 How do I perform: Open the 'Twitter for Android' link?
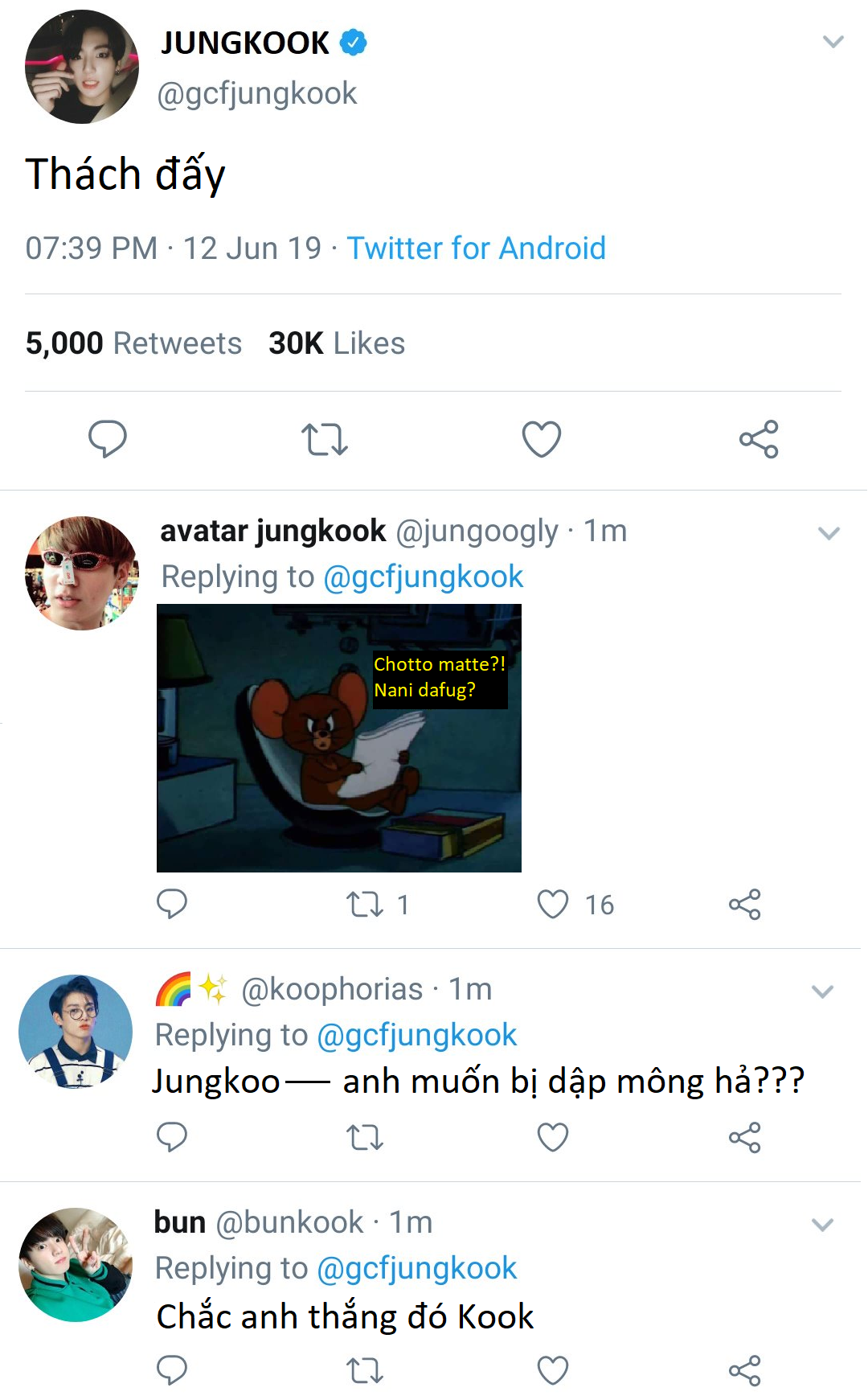pos(476,248)
